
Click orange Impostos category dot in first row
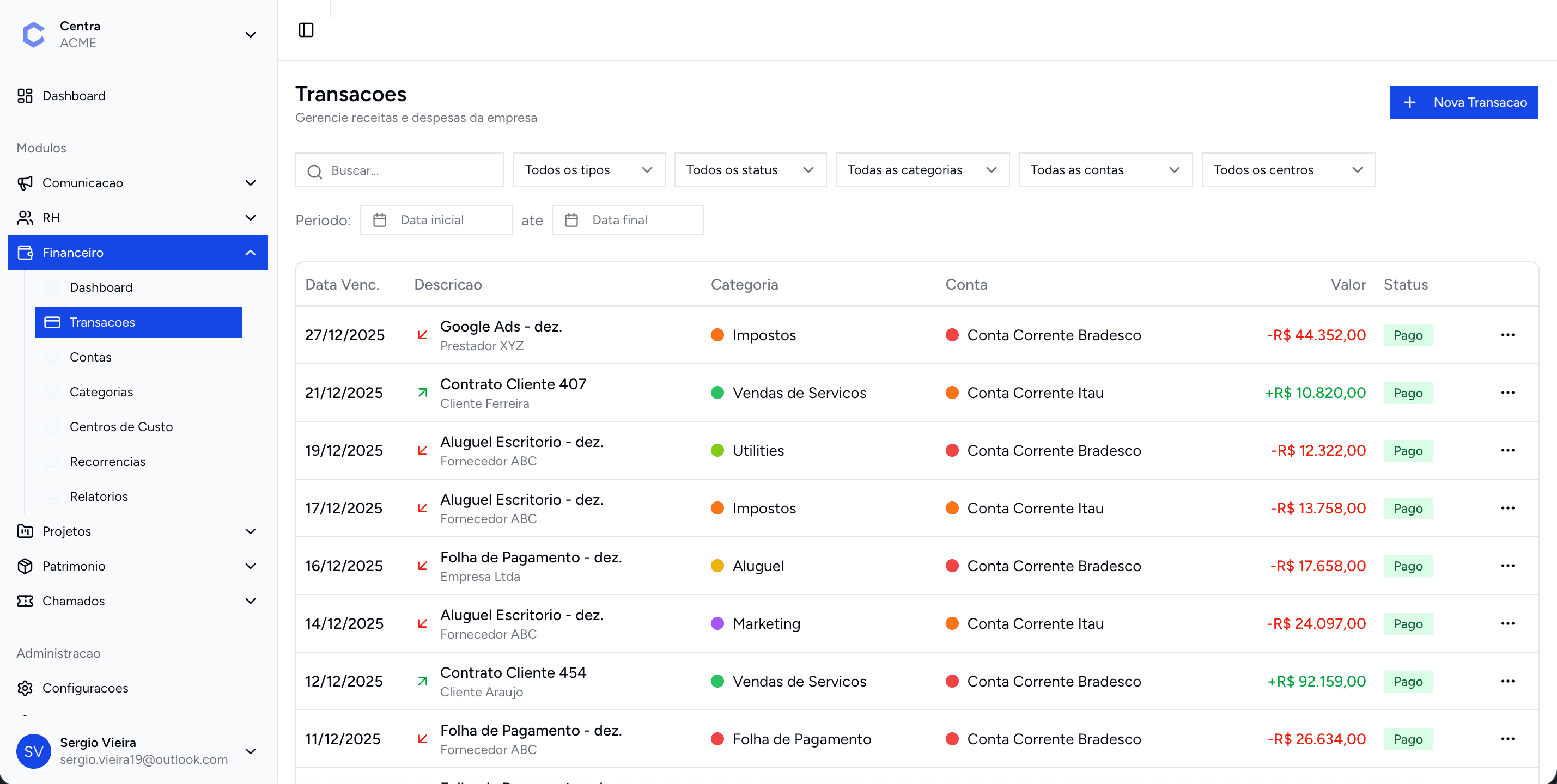(x=717, y=335)
